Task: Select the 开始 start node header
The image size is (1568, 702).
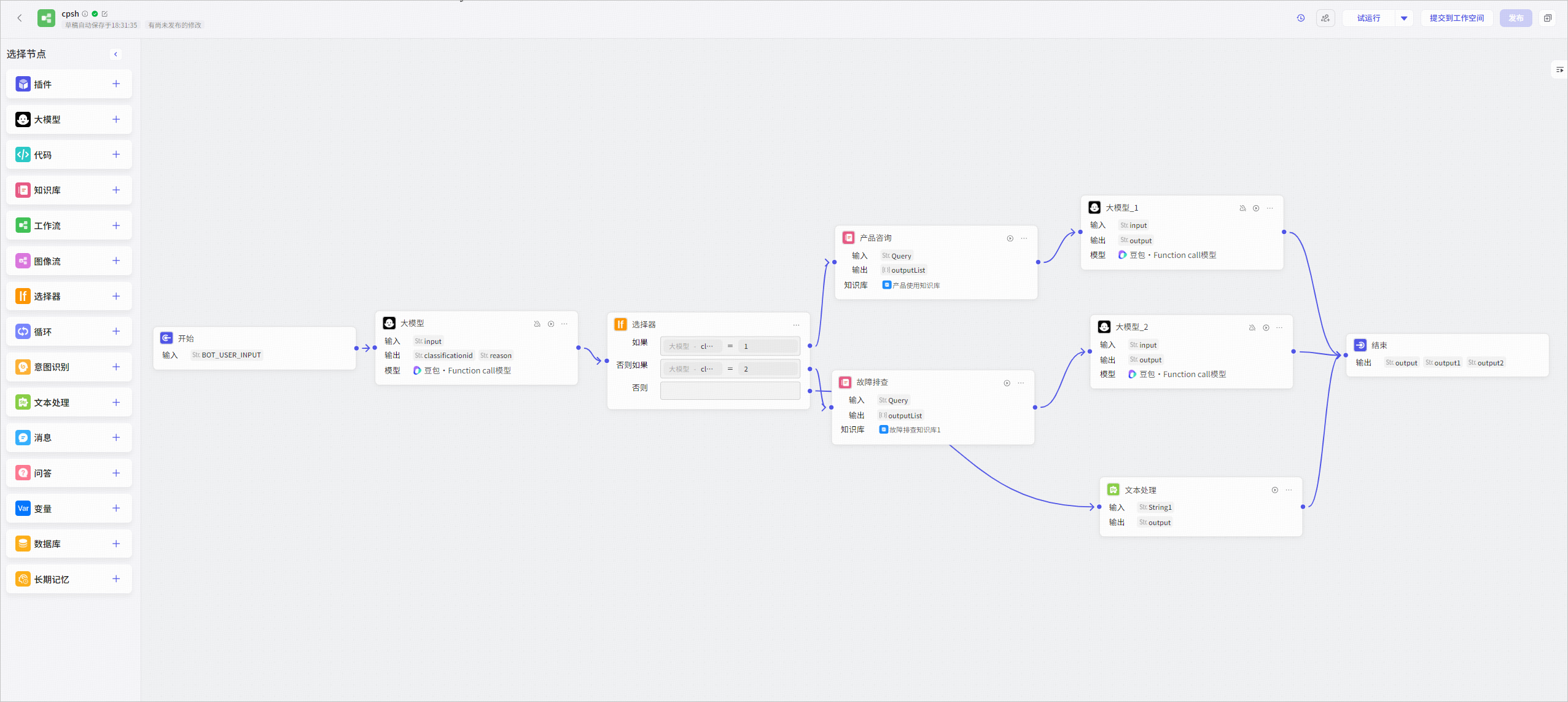Action: pyautogui.click(x=254, y=338)
